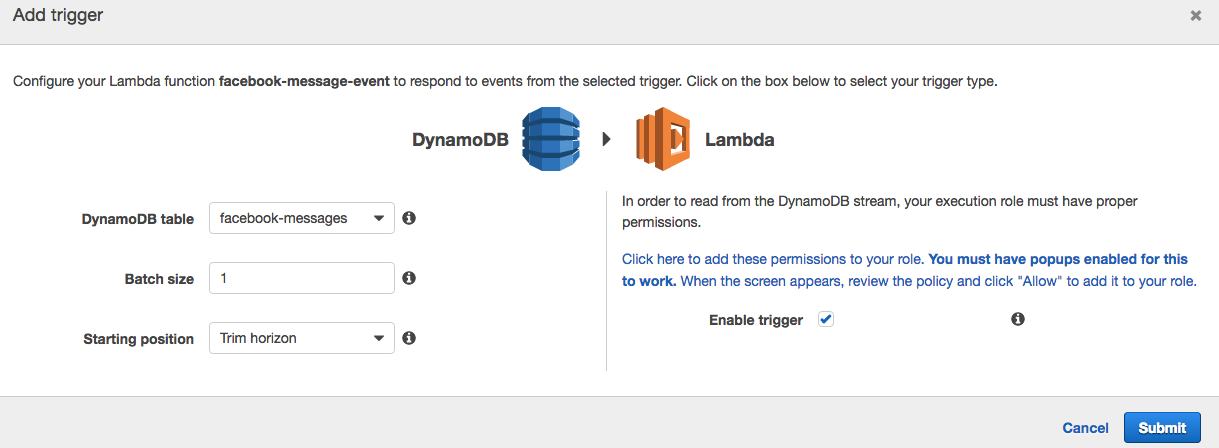Viewport: 1219px width, 448px height.
Task: Cancel the trigger configuration
Action: tap(1085, 427)
